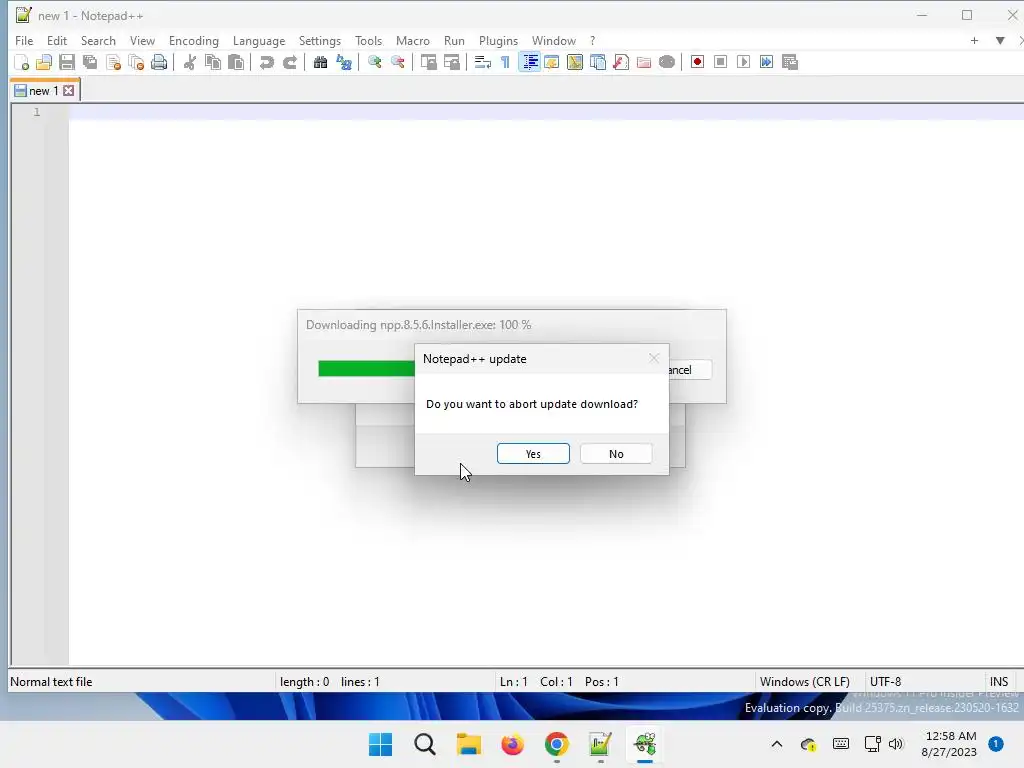The height and width of the screenshot is (768, 1024).
Task: Toggle Show All Characters pilcrow icon
Action: point(505,62)
